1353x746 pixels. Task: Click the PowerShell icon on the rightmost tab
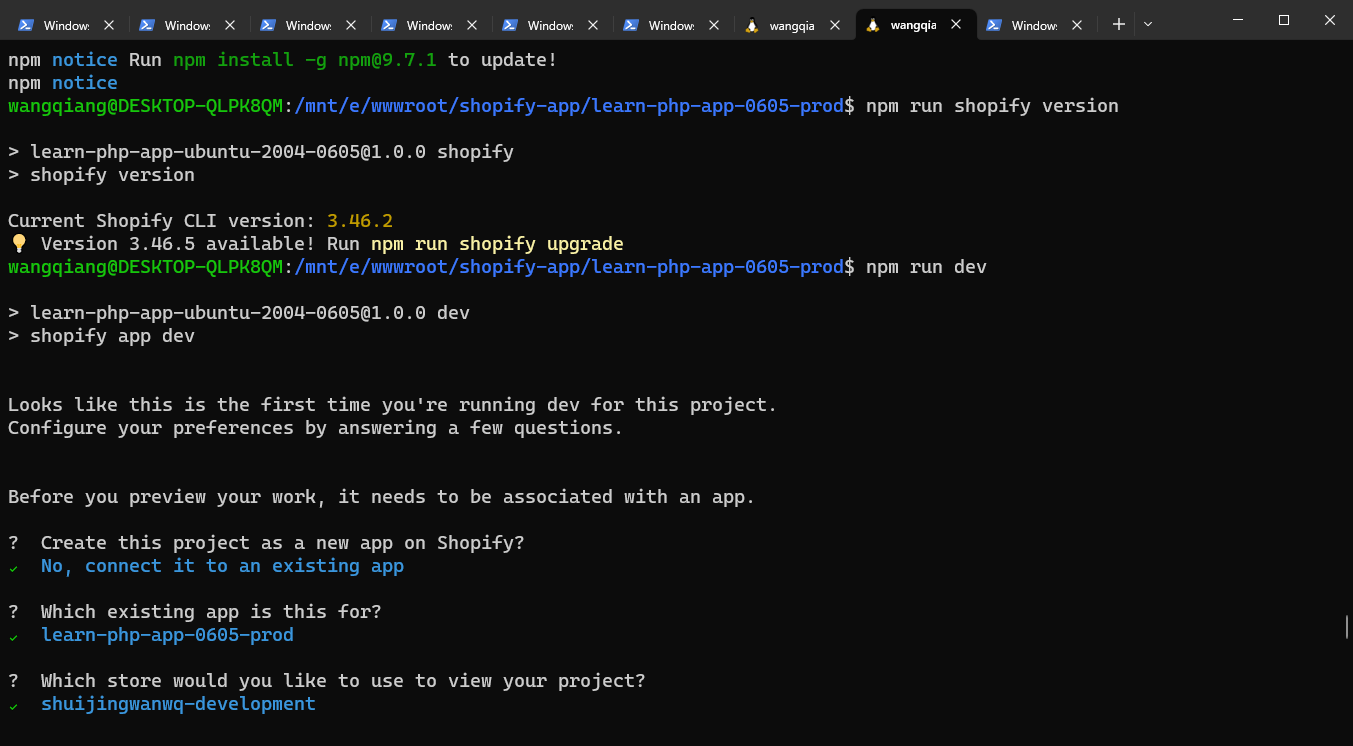coord(994,25)
